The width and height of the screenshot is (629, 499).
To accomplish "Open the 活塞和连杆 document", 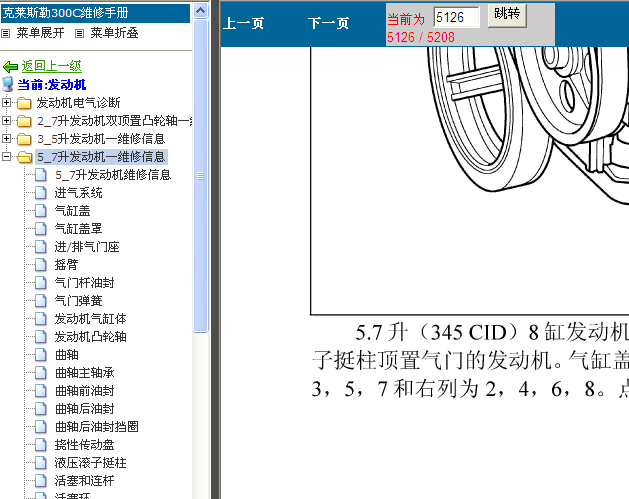I will click(x=85, y=481).
